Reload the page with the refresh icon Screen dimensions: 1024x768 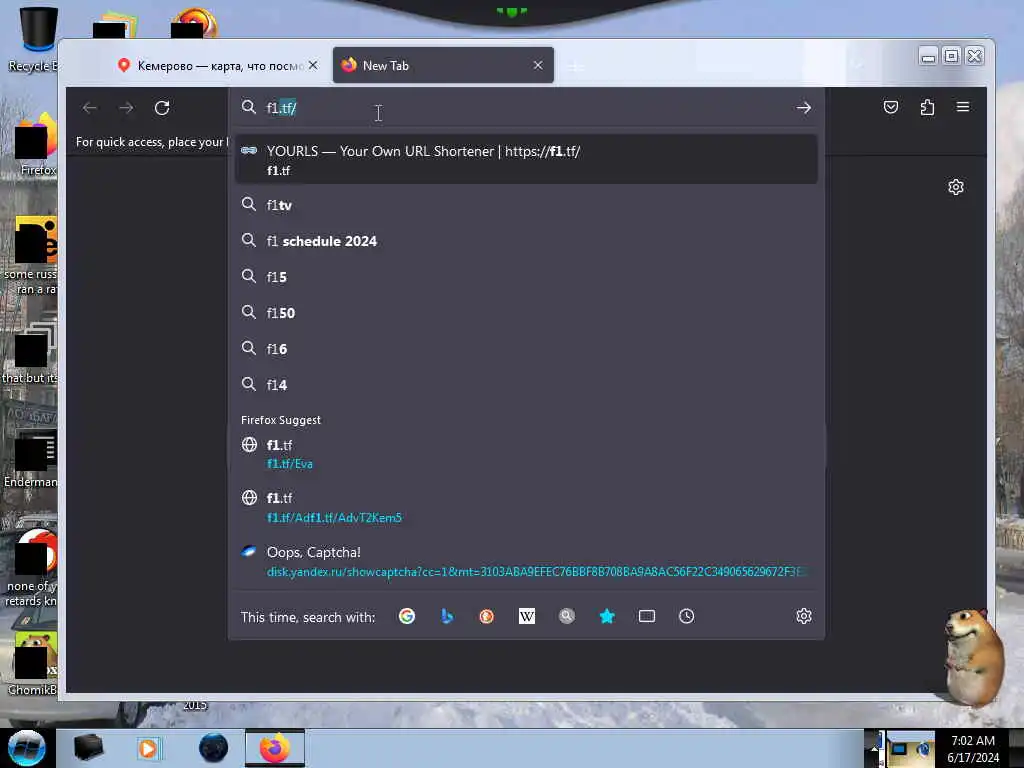click(162, 108)
